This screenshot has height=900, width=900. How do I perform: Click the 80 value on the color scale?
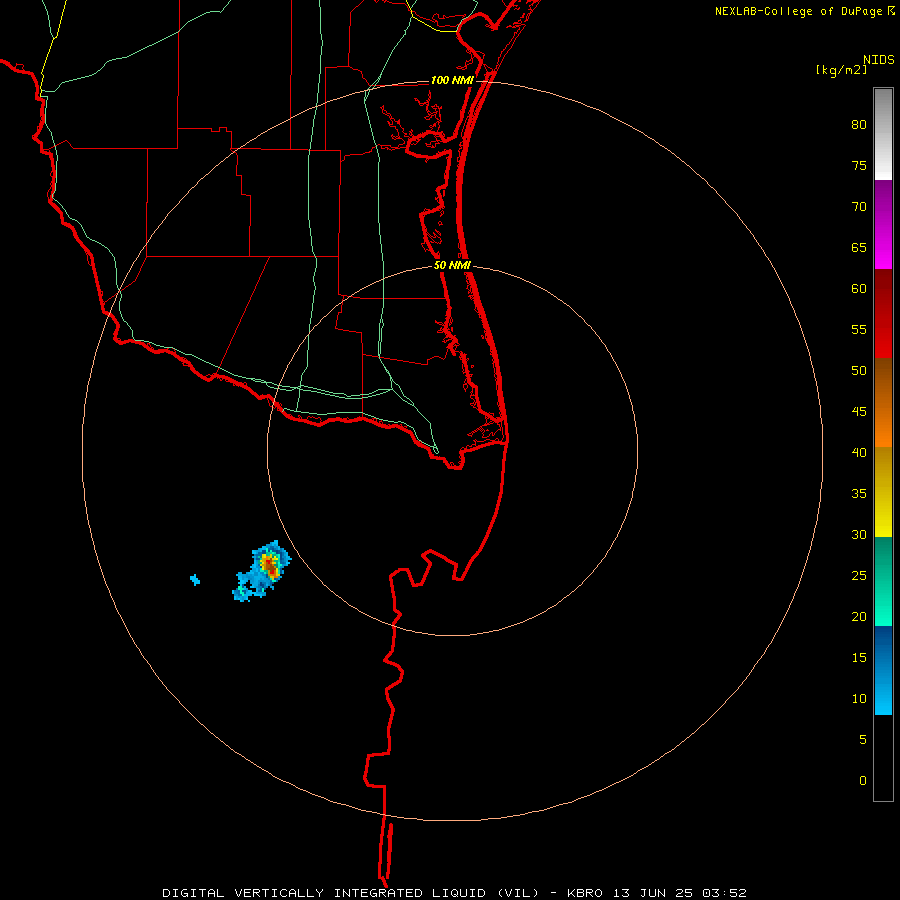[859, 125]
